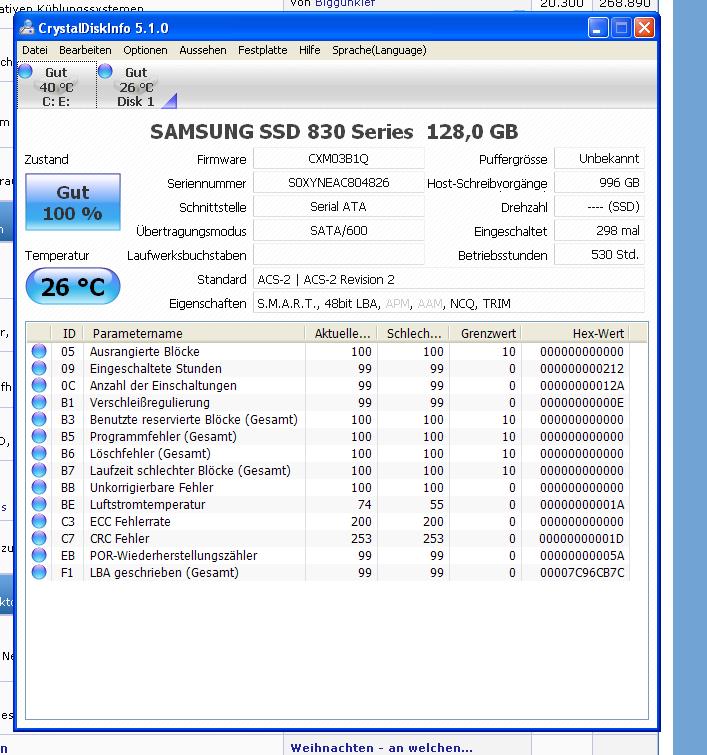
Task: Click the Eingeschaltet value 298 mal
Action: click(x=600, y=231)
